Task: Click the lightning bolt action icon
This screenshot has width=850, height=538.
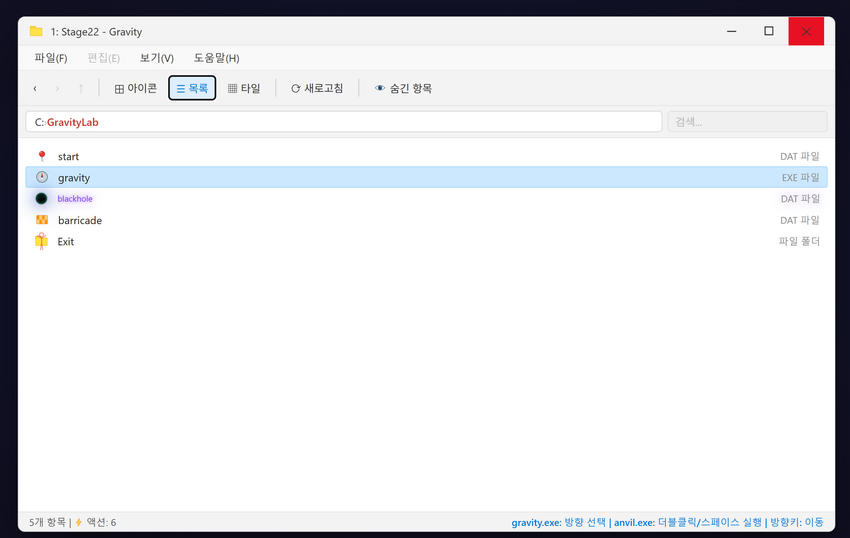Action: tap(79, 522)
